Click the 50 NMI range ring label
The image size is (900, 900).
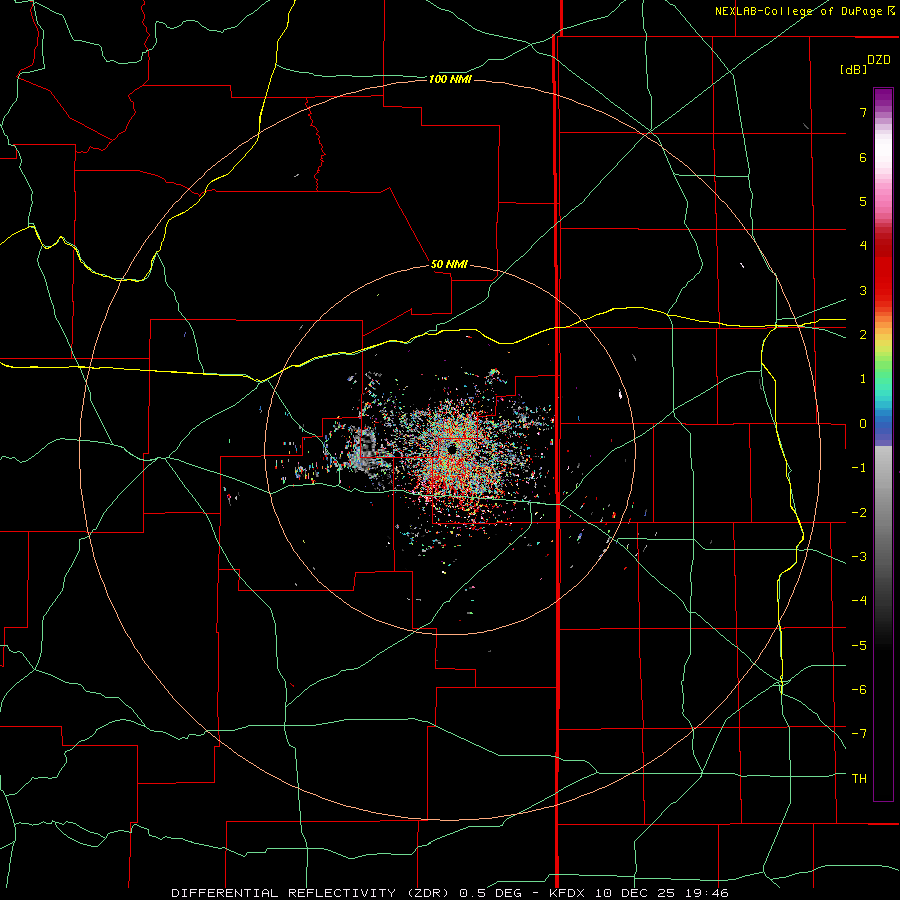click(449, 264)
